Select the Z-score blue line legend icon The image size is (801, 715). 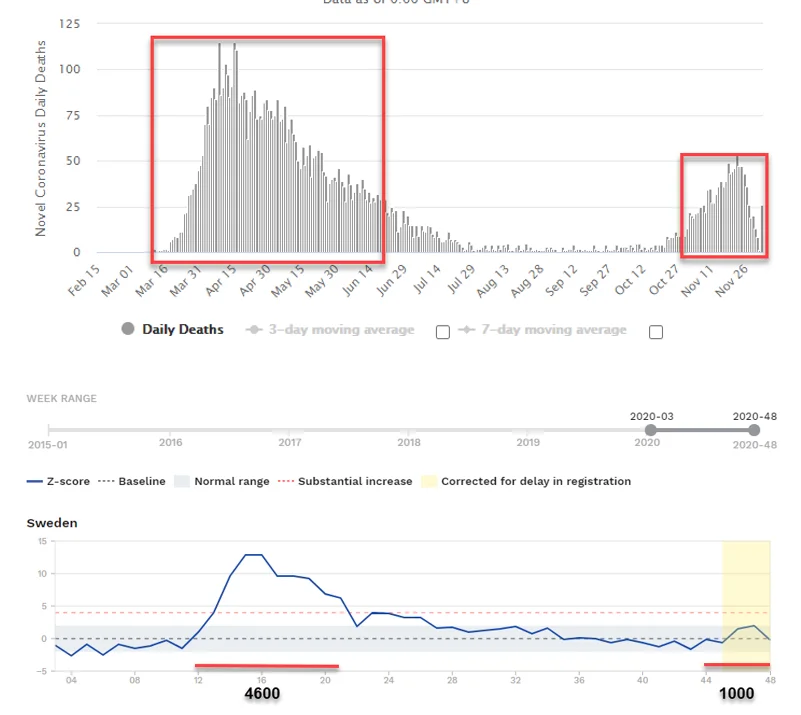tap(36, 481)
